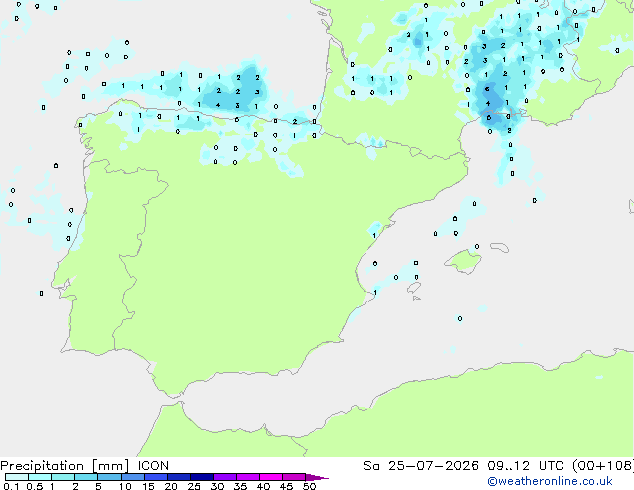
Task: Click the legend label '50'
Action: [x=309, y=486]
